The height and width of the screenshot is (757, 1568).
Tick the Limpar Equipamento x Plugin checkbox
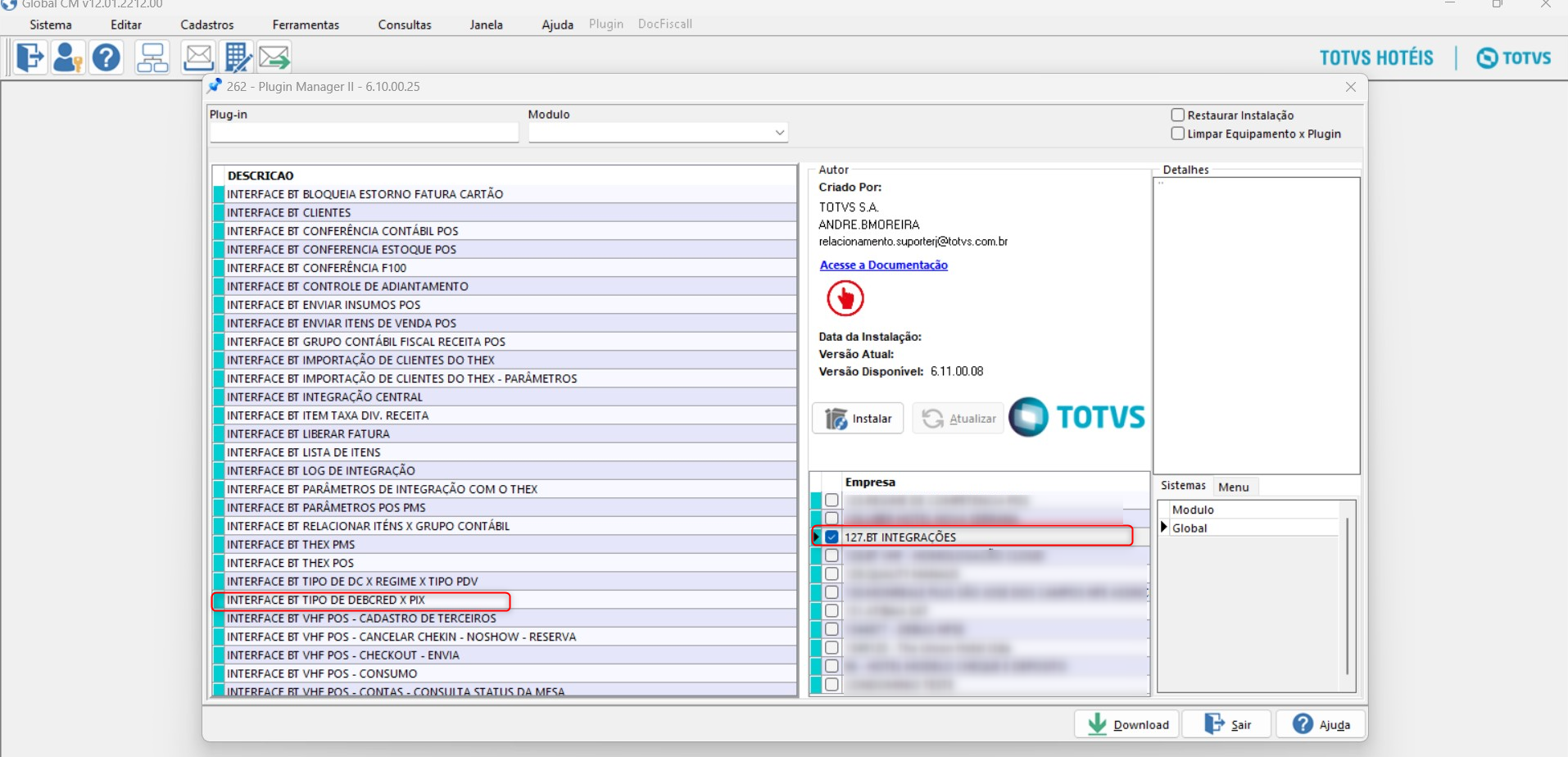click(x=1178, y=134)
